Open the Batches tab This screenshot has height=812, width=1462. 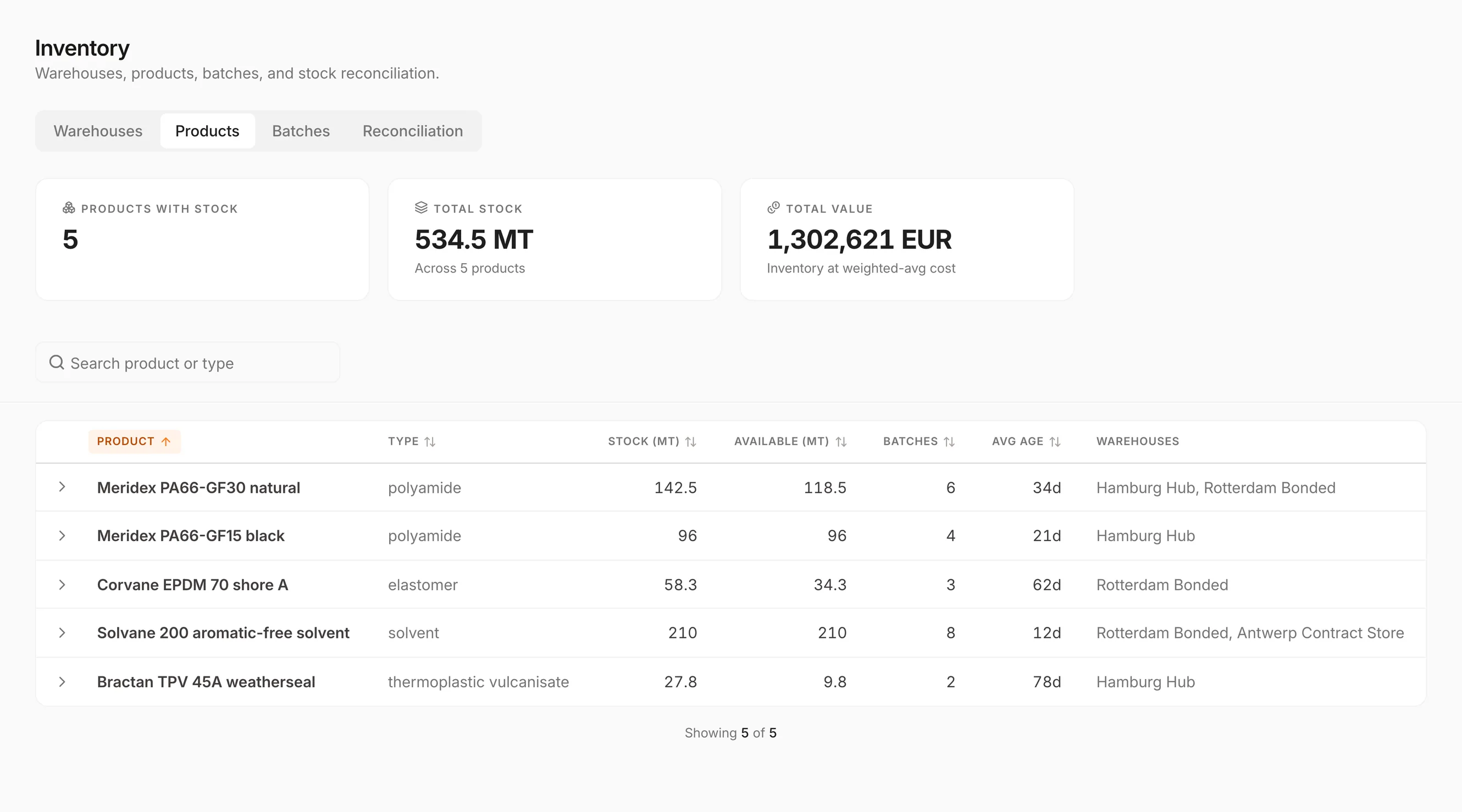[301, 131]
